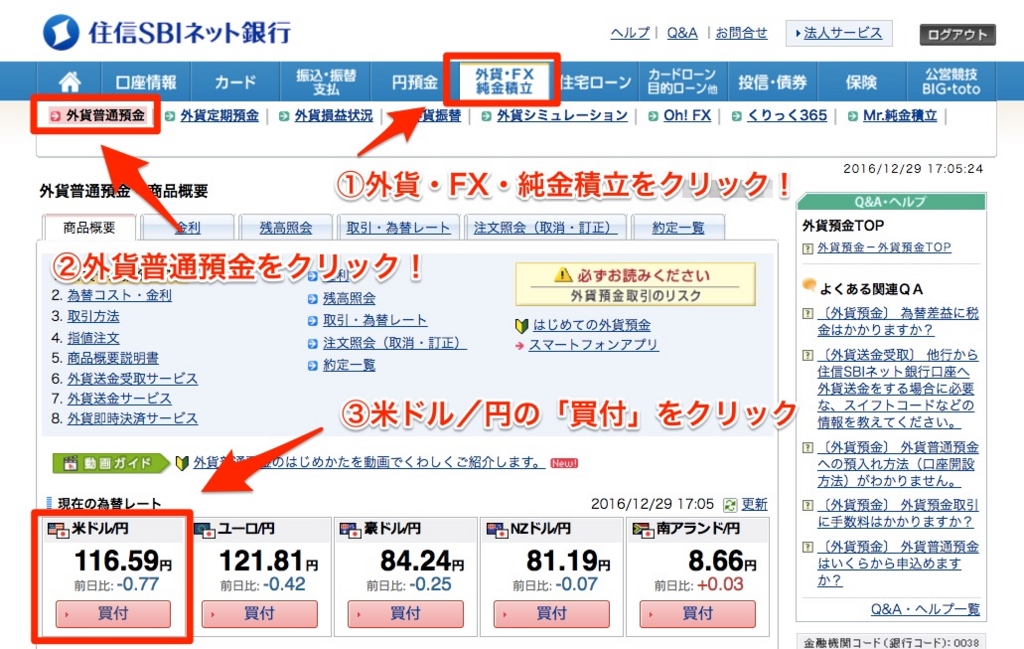Open 振込・振替支払 menu

(326, 82)
